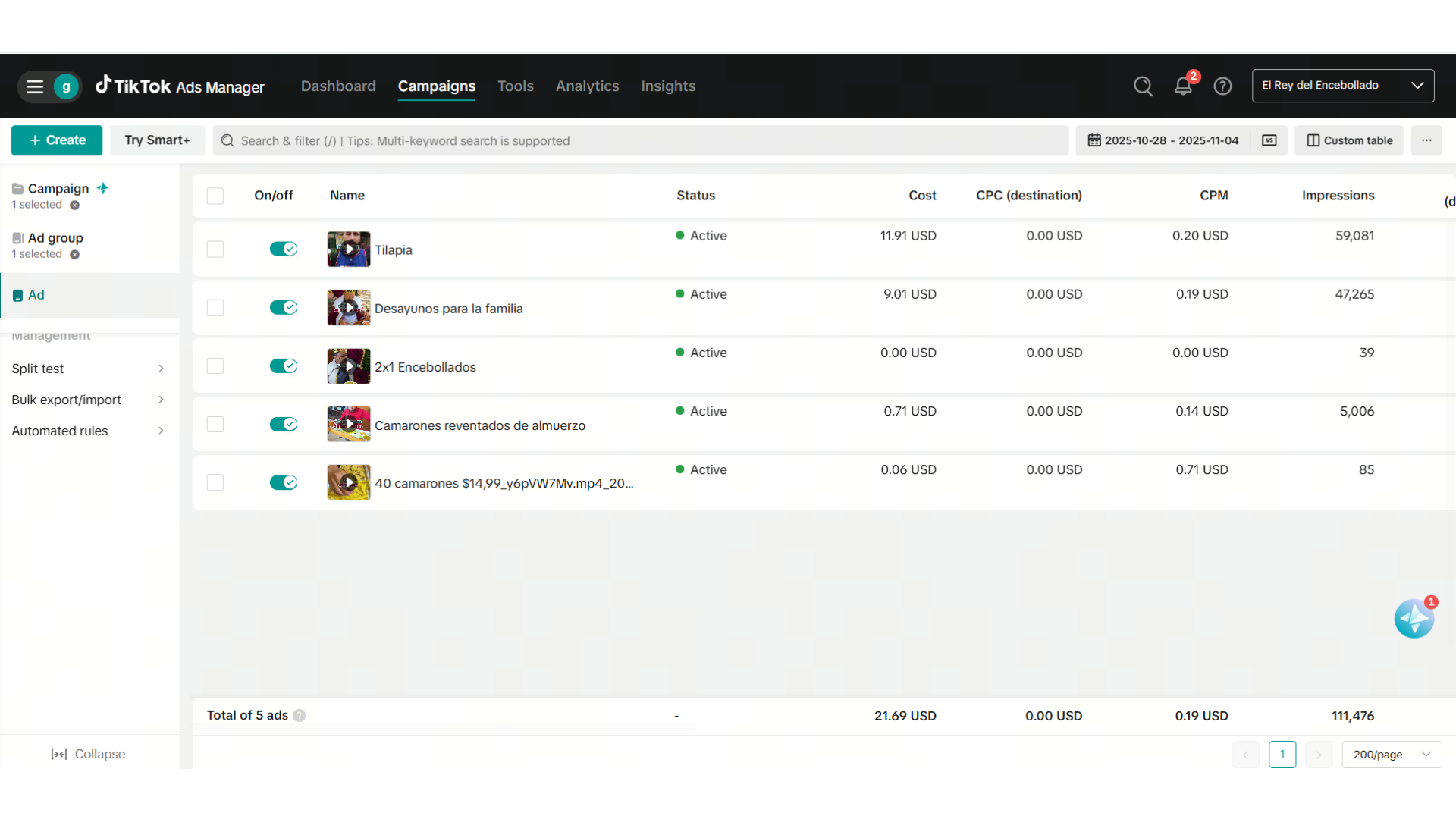This screenshot has width=1456, height=819.
Task: Open the notifications bell
Action: pyautogui.click(x=1183, y=86)
